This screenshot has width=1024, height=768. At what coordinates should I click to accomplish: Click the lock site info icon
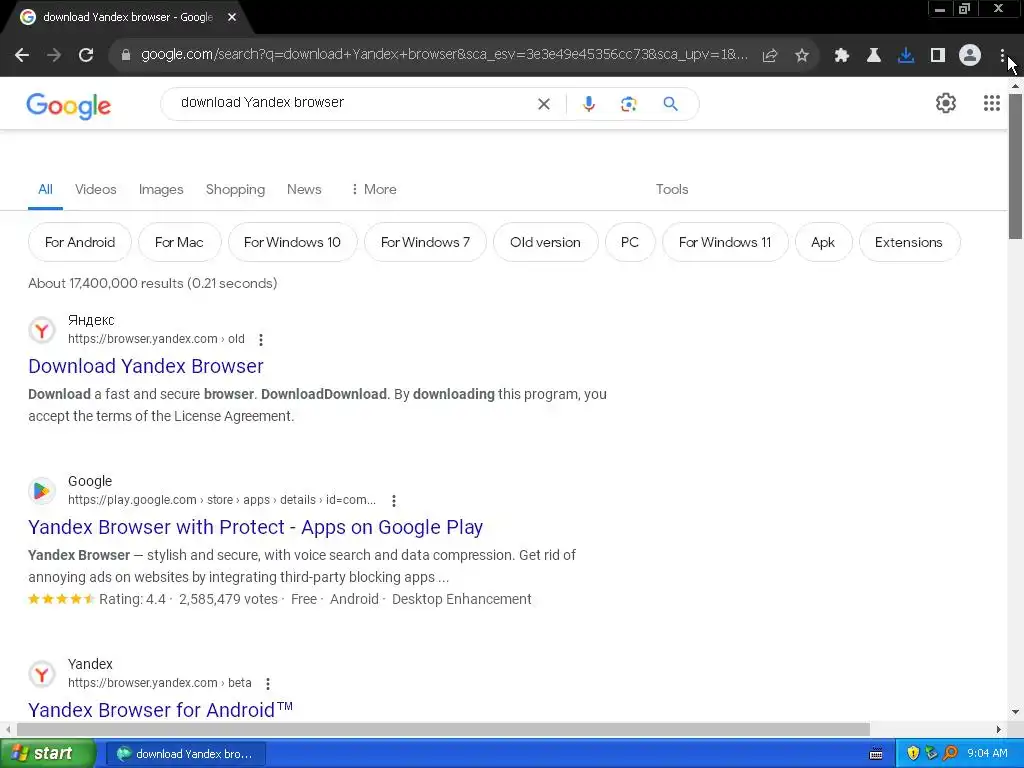click(x=126, y=55)
